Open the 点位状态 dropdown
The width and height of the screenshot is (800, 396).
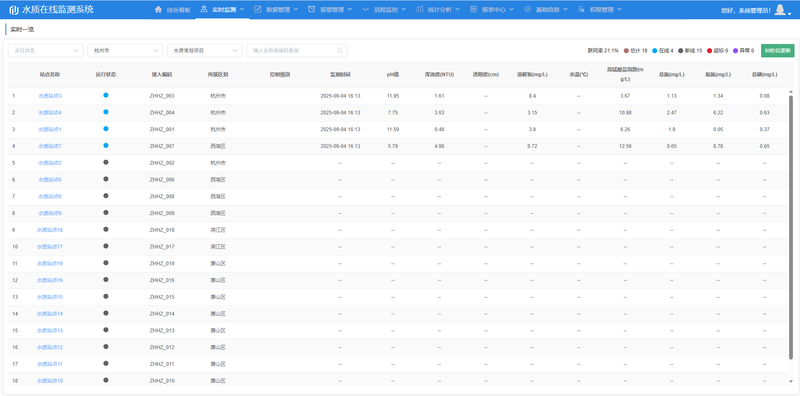tap(45, 51)
